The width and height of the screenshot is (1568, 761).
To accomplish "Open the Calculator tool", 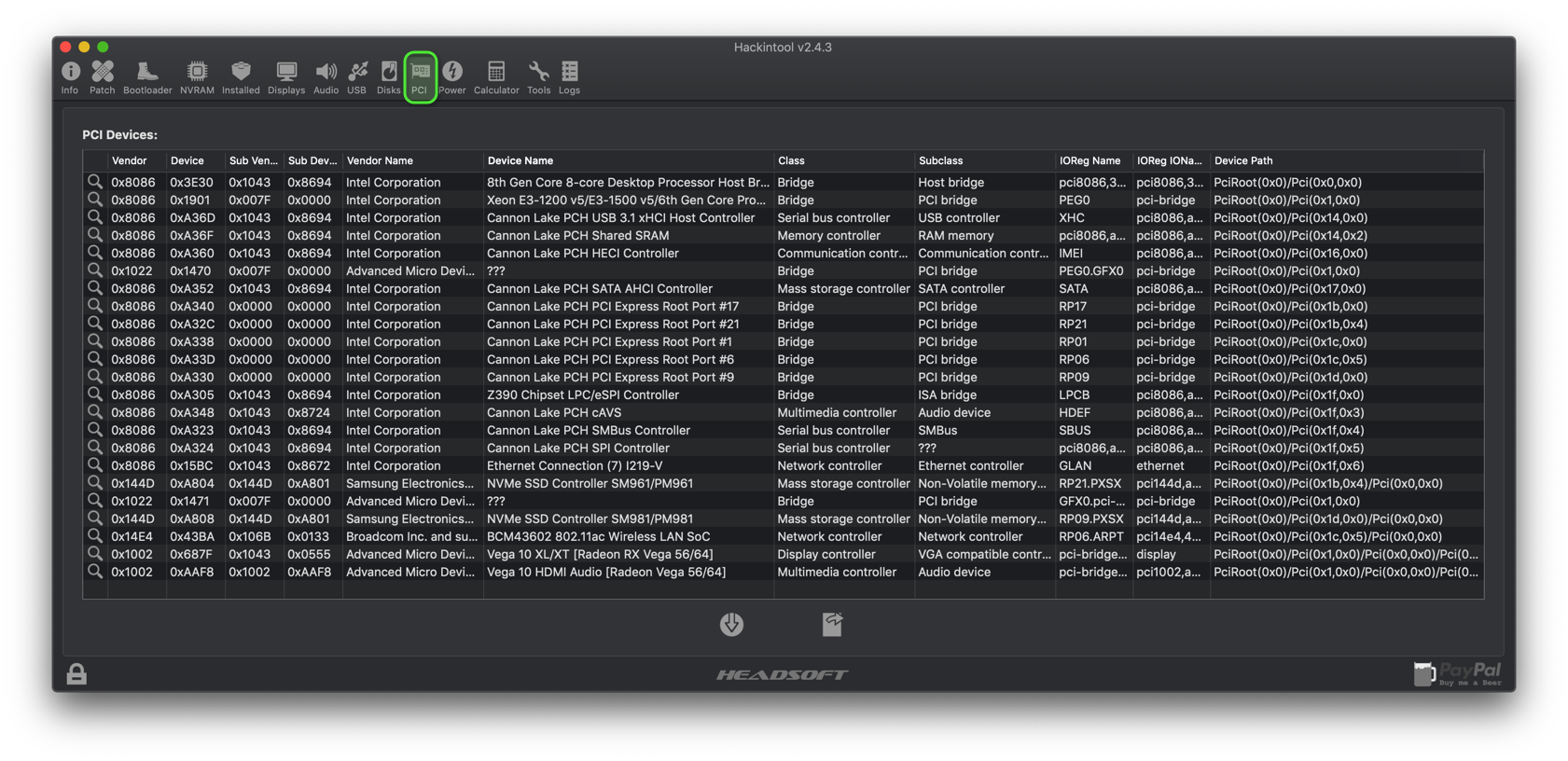I will coord(496,76).
